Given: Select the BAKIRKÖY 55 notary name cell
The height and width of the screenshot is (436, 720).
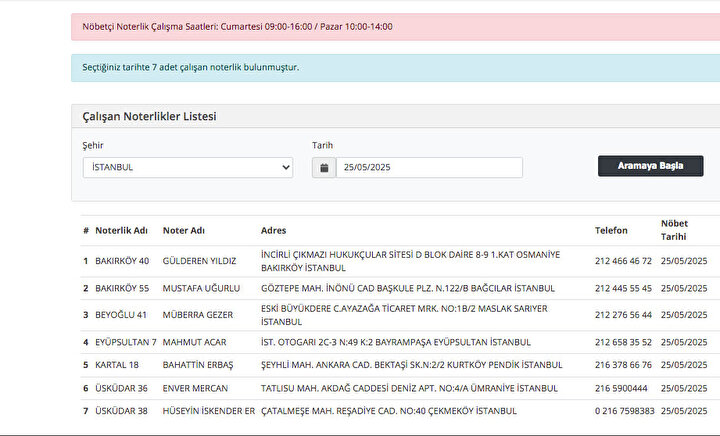Looking at the screenshot, I should pyautogui.click(x=122, y=288).
